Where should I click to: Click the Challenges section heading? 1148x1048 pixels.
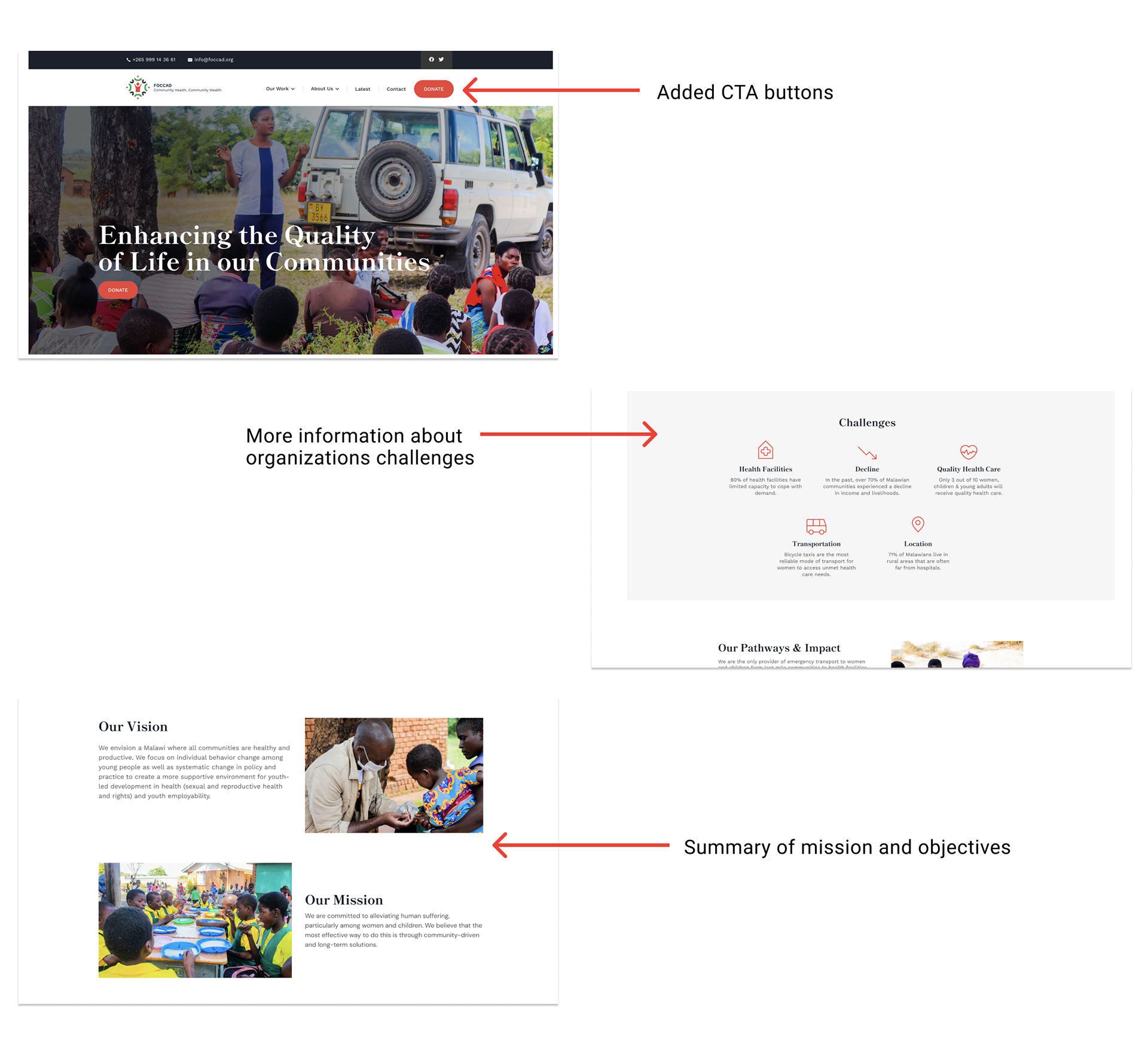867,423
